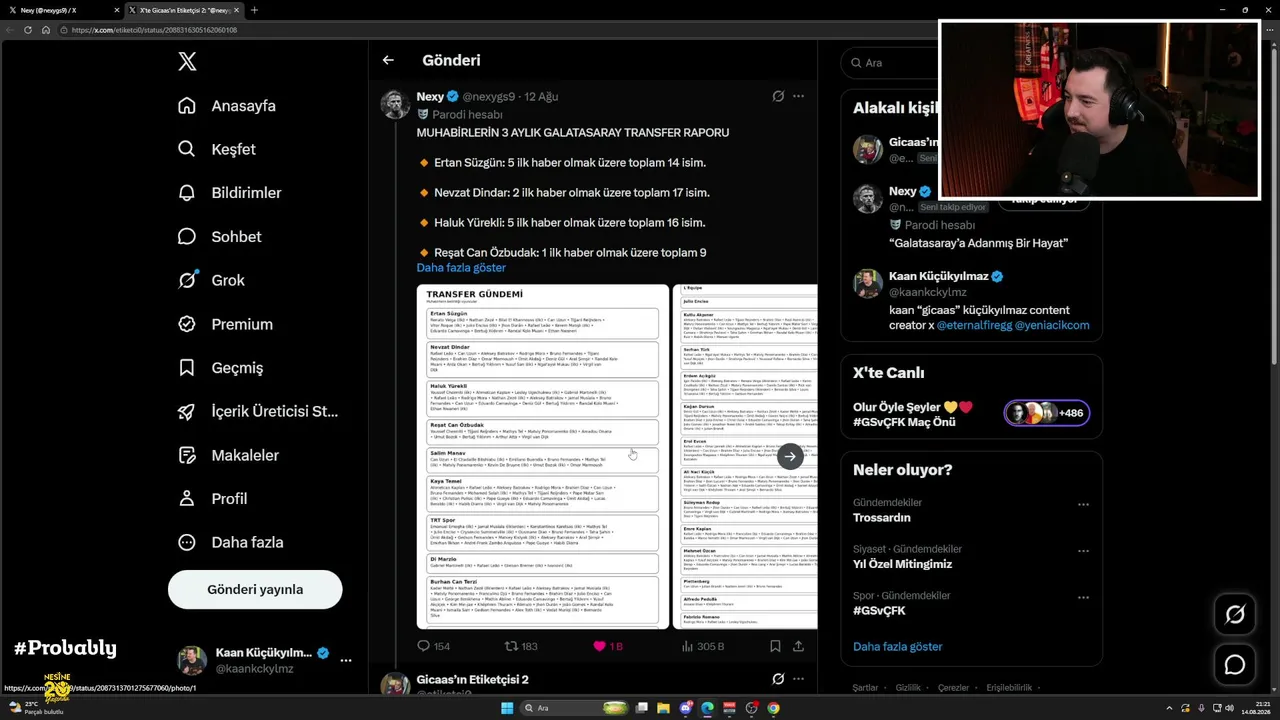
Task: Open the @eternalfiregg mention link
Action: [973, 325]
